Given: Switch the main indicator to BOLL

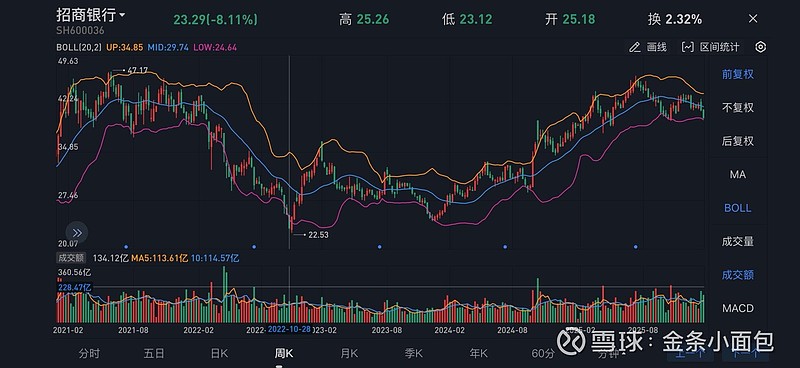Looking at the screenshot, I should coord(737,208).
